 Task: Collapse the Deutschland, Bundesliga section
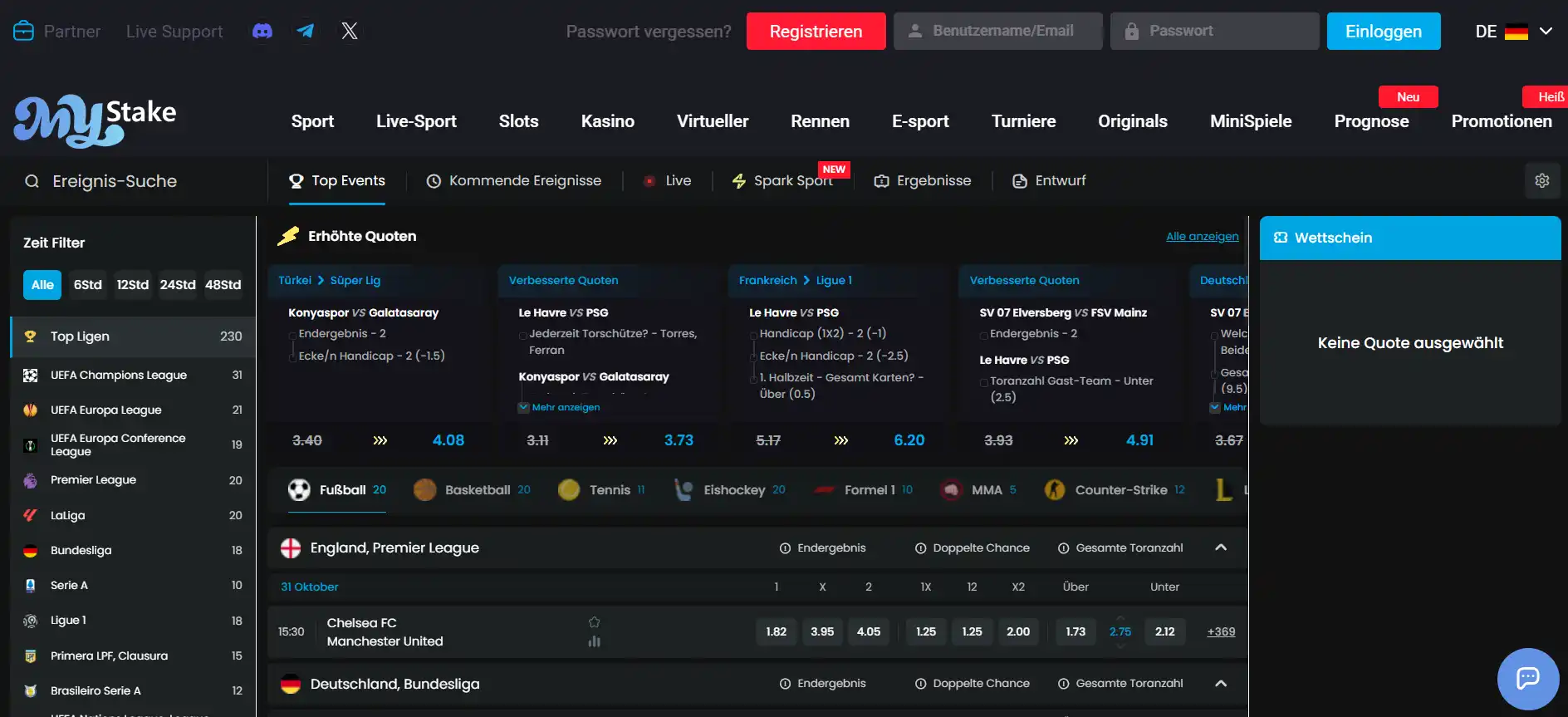point(1221,684)
